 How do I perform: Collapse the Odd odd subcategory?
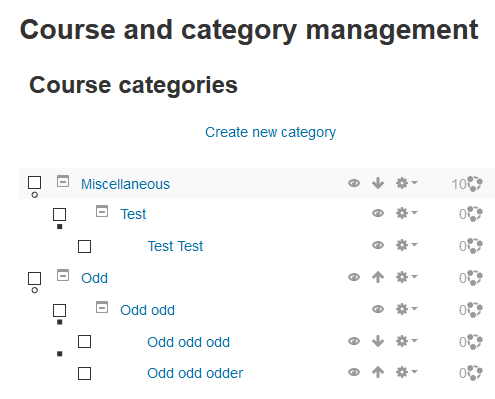(x=102, y=307)
